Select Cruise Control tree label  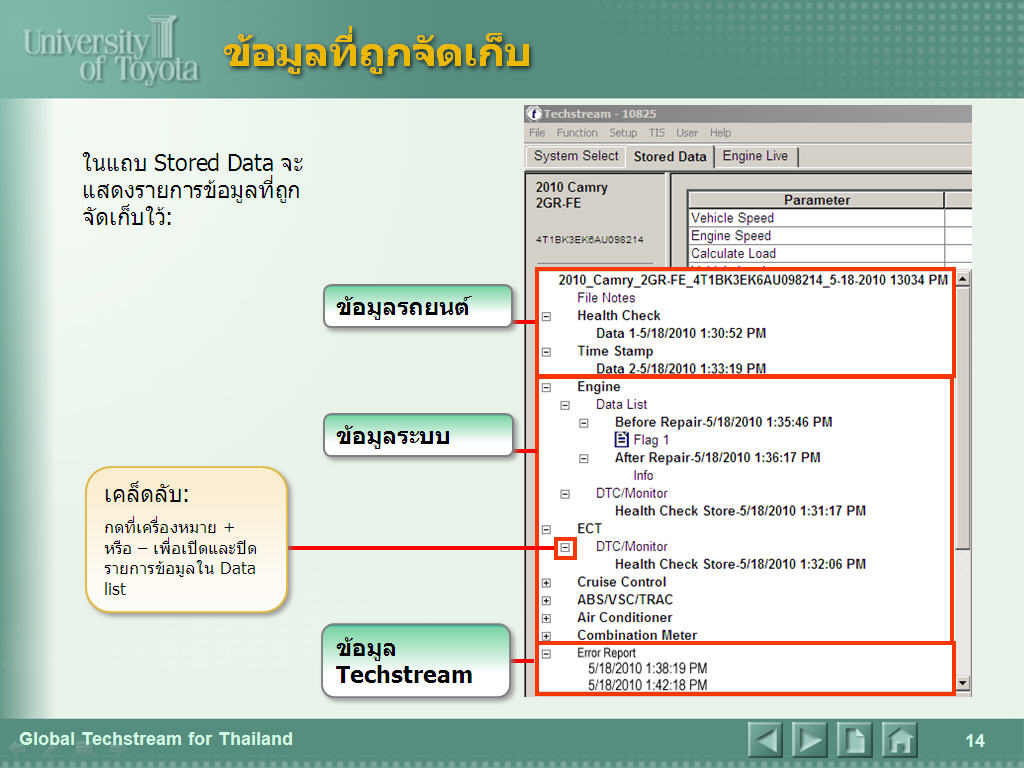pos(622,582)
